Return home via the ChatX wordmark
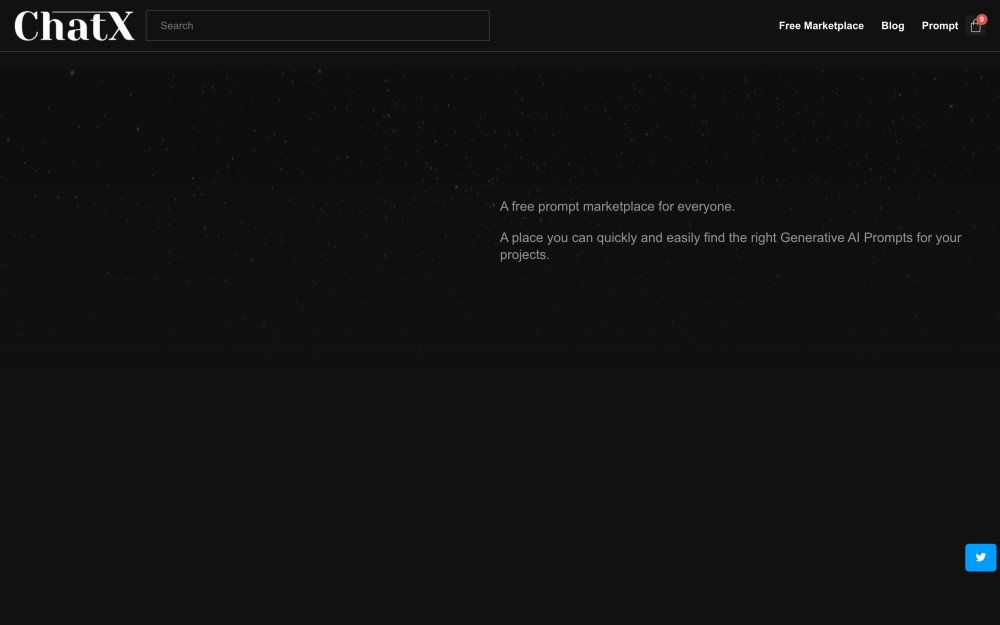1000x625 pixels. [x=74, y=26]
